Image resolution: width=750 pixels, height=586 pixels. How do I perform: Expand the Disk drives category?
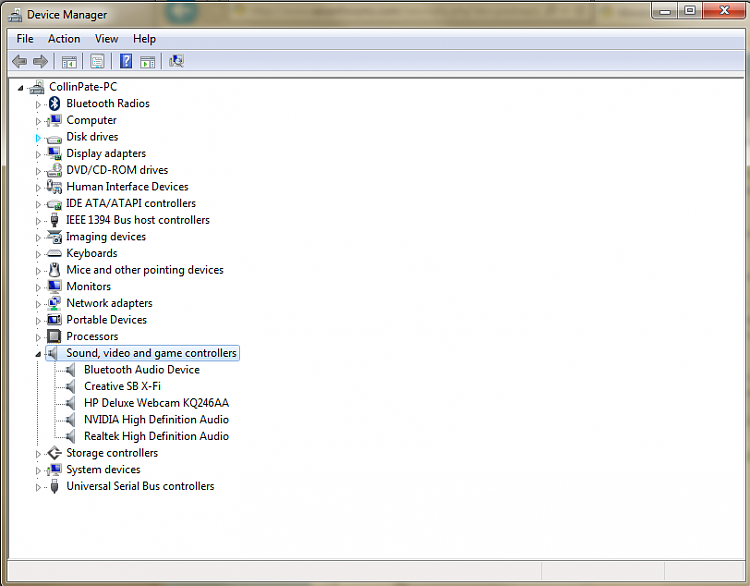tap(38, 138)
